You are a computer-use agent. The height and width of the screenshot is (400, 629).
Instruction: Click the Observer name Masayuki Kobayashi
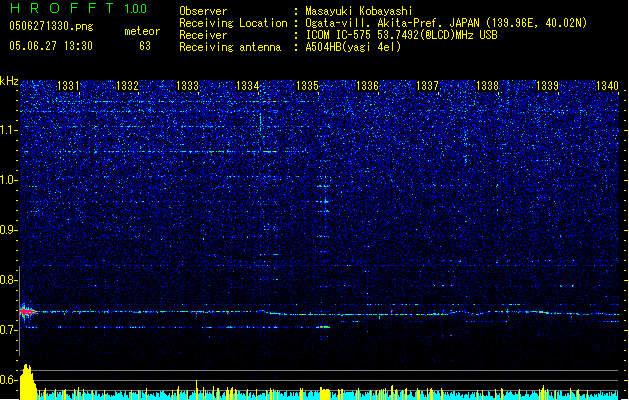pos(359,11)
